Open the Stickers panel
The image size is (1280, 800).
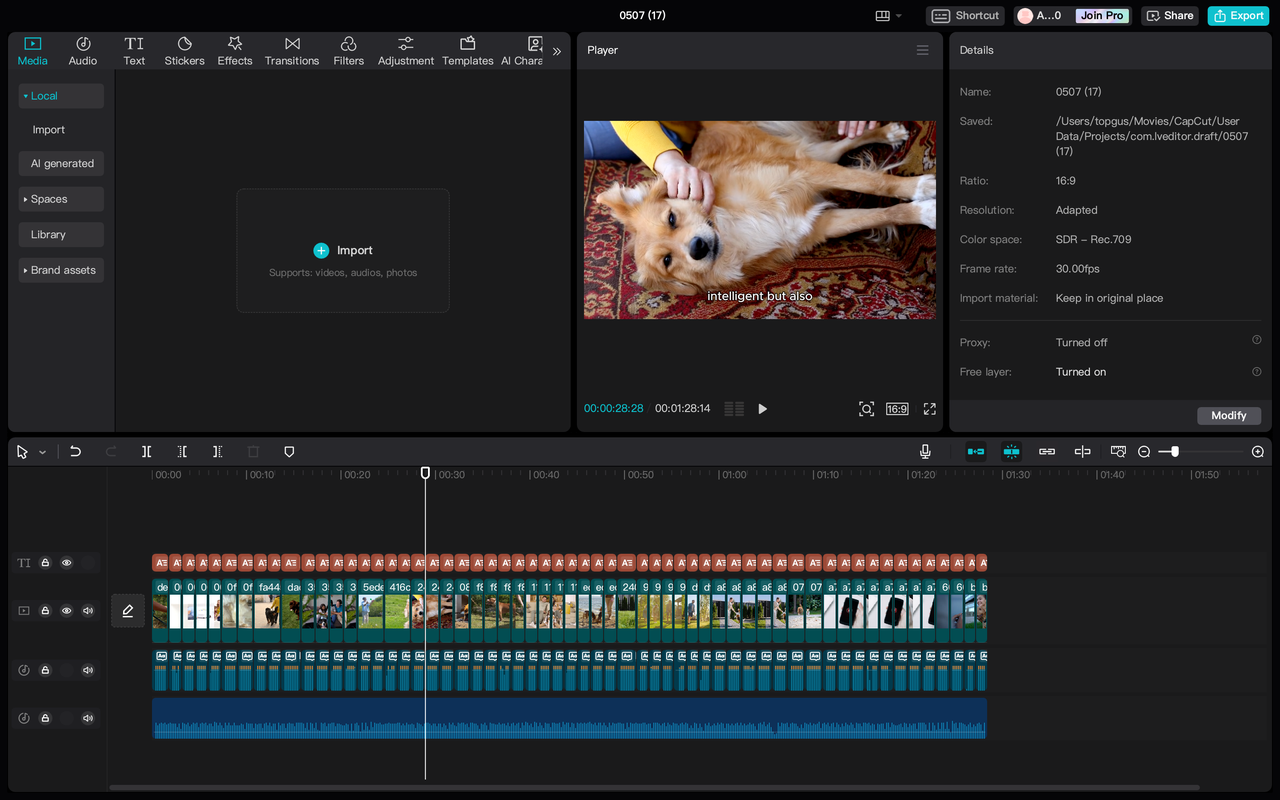point(184,50)
